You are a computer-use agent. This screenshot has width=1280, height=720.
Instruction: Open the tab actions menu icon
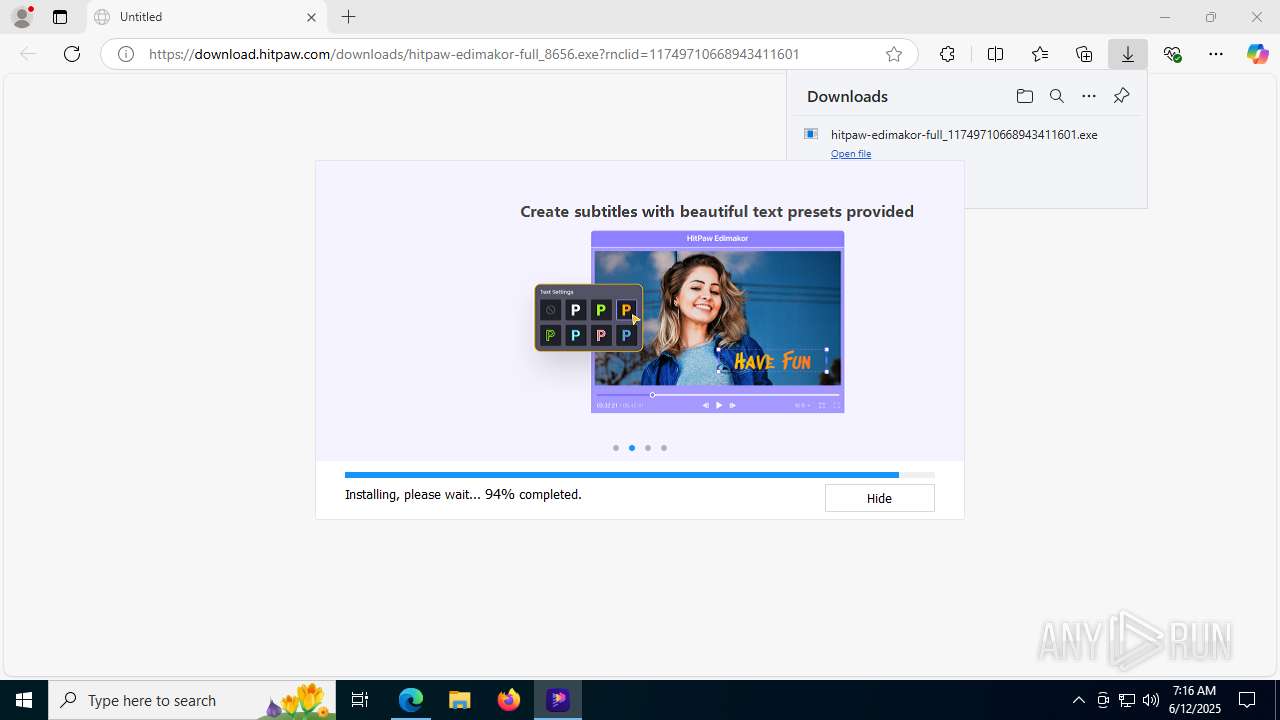[x=60, y=17]
